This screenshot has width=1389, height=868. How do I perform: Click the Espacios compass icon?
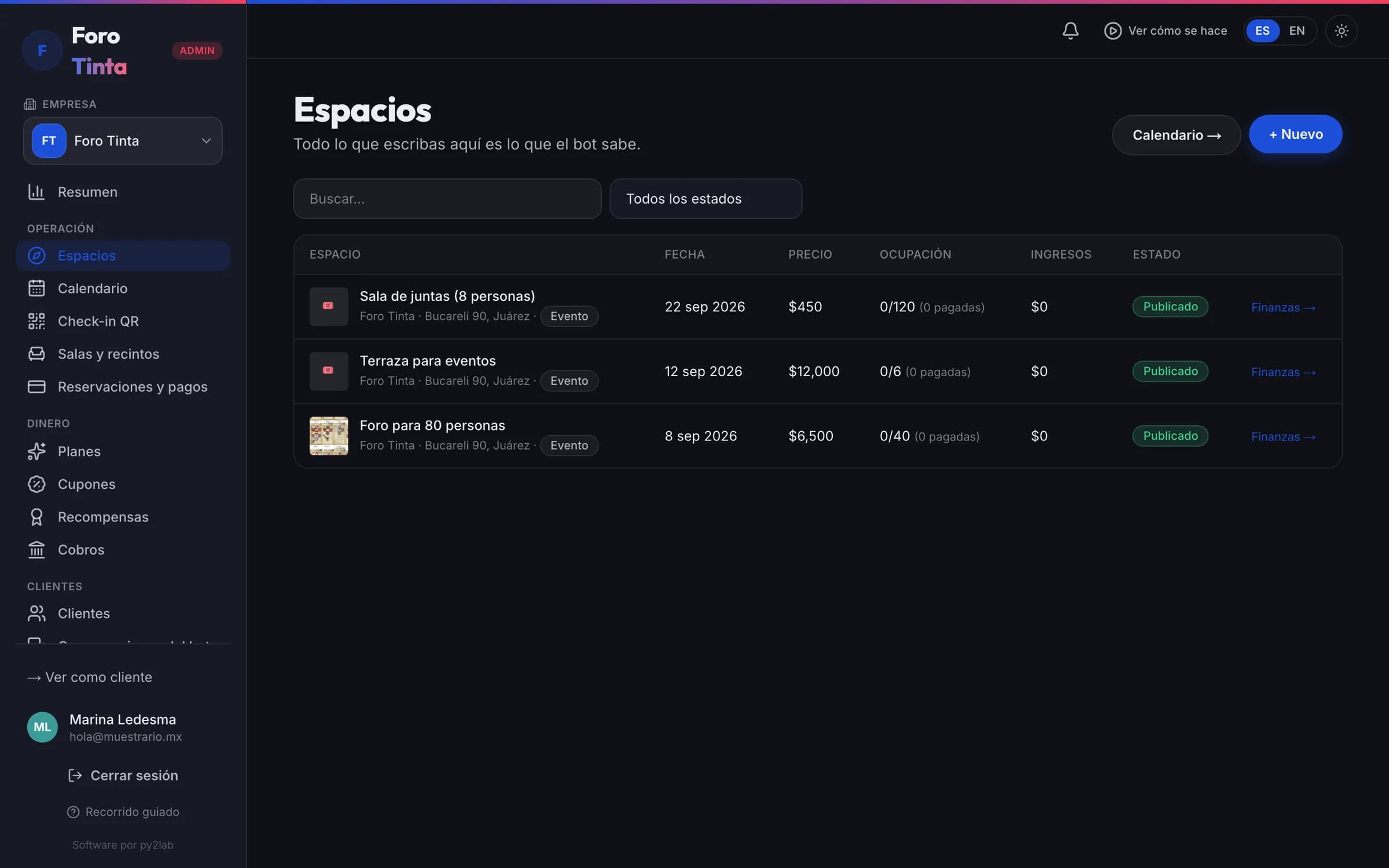36,255
